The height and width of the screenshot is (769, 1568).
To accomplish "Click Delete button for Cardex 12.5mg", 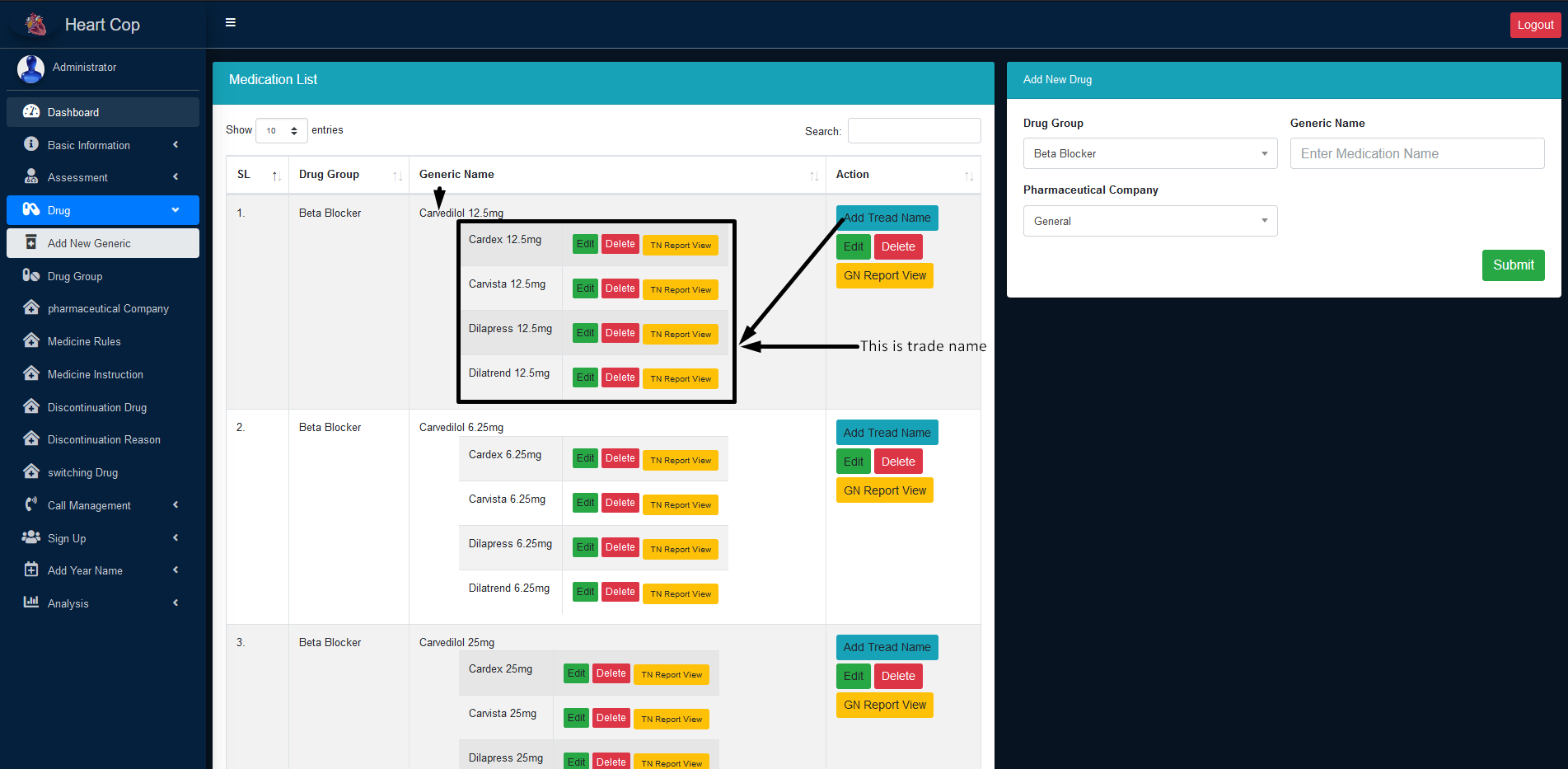I will 620,244.
